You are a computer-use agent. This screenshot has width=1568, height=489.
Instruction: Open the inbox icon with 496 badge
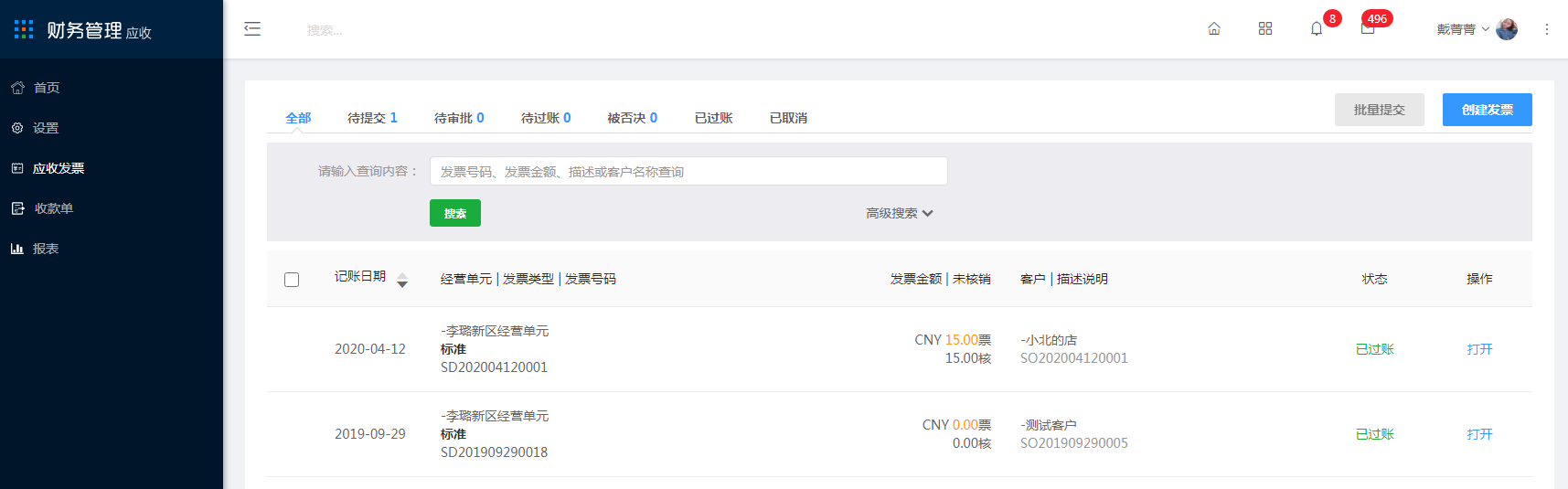tap(1368, 29)
